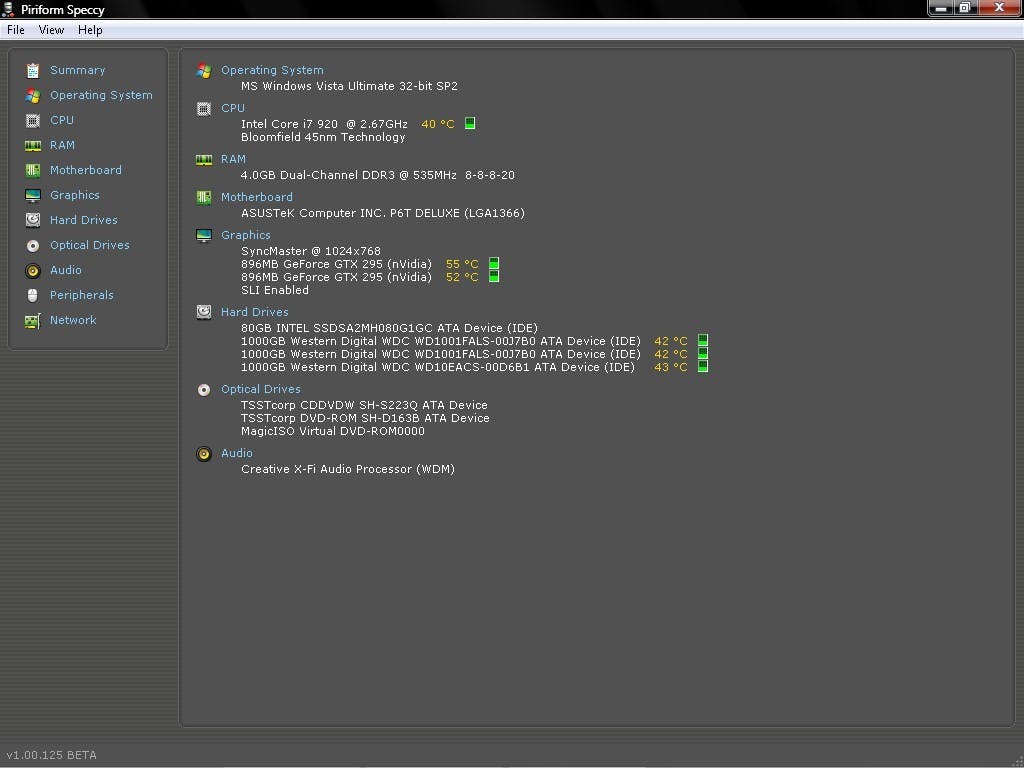Screen dimensions: 1024x768
Task: Click the CPU chip icon in sidebar
Action: coord(33,120)
